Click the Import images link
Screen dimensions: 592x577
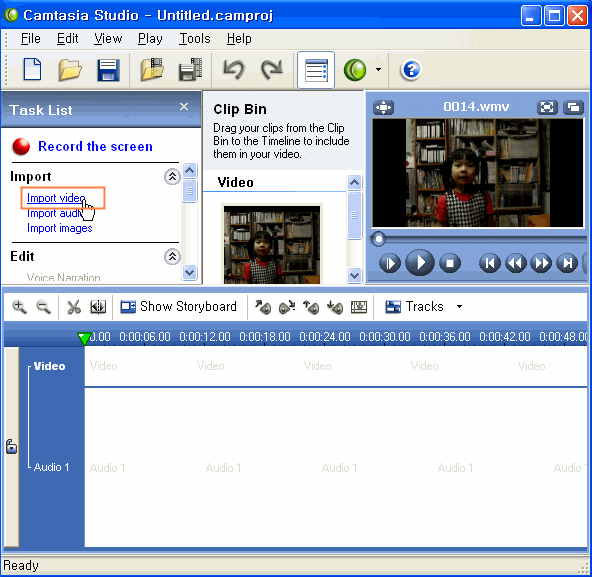click(60, 228)
